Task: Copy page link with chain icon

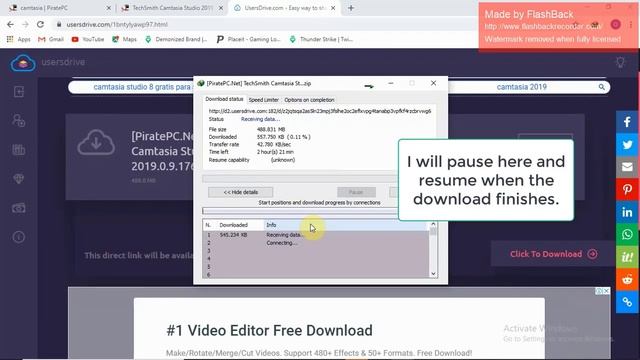Action: (627, 302)
